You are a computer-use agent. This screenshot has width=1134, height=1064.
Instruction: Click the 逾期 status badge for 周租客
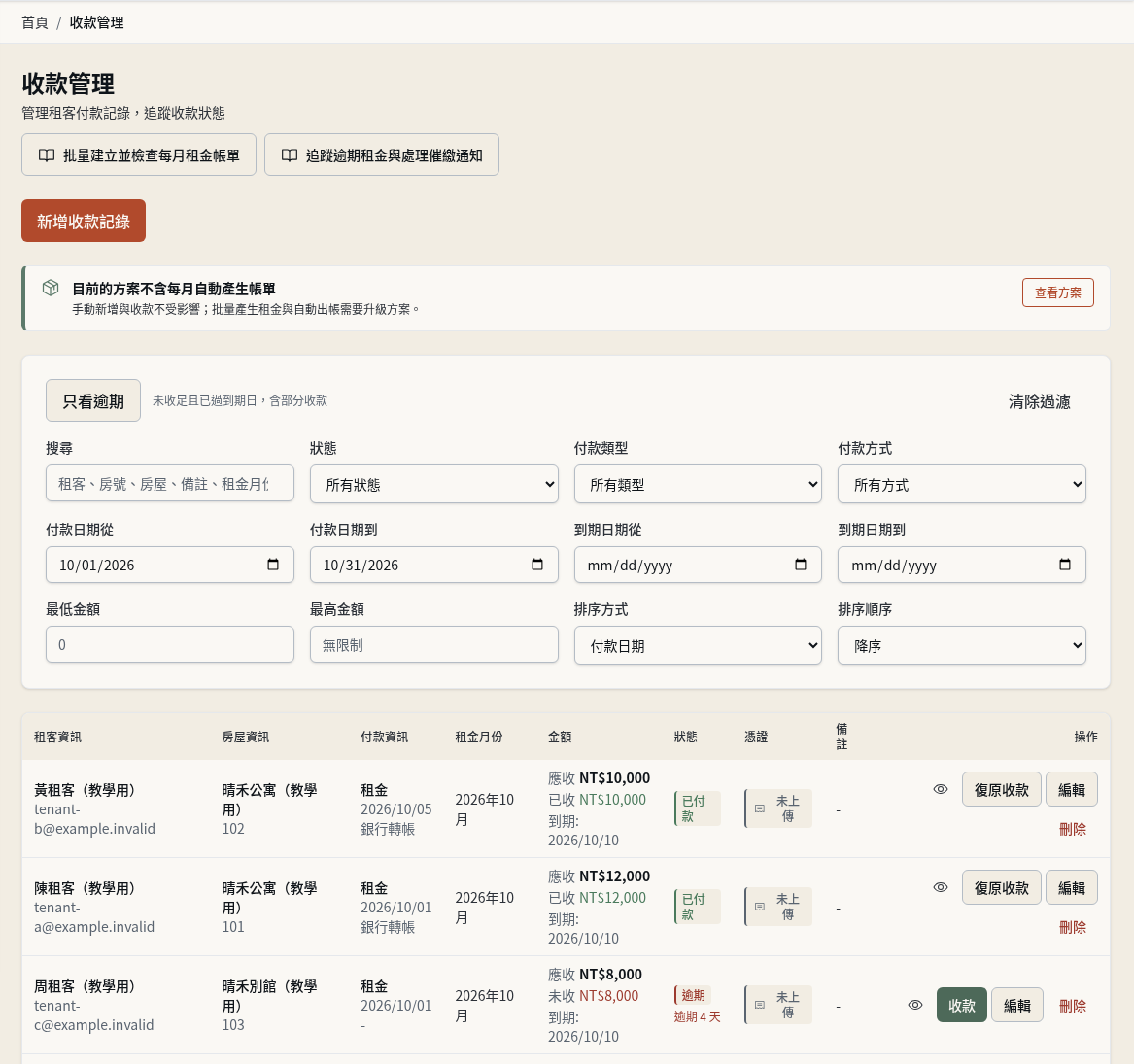click(x=693, y=995)
